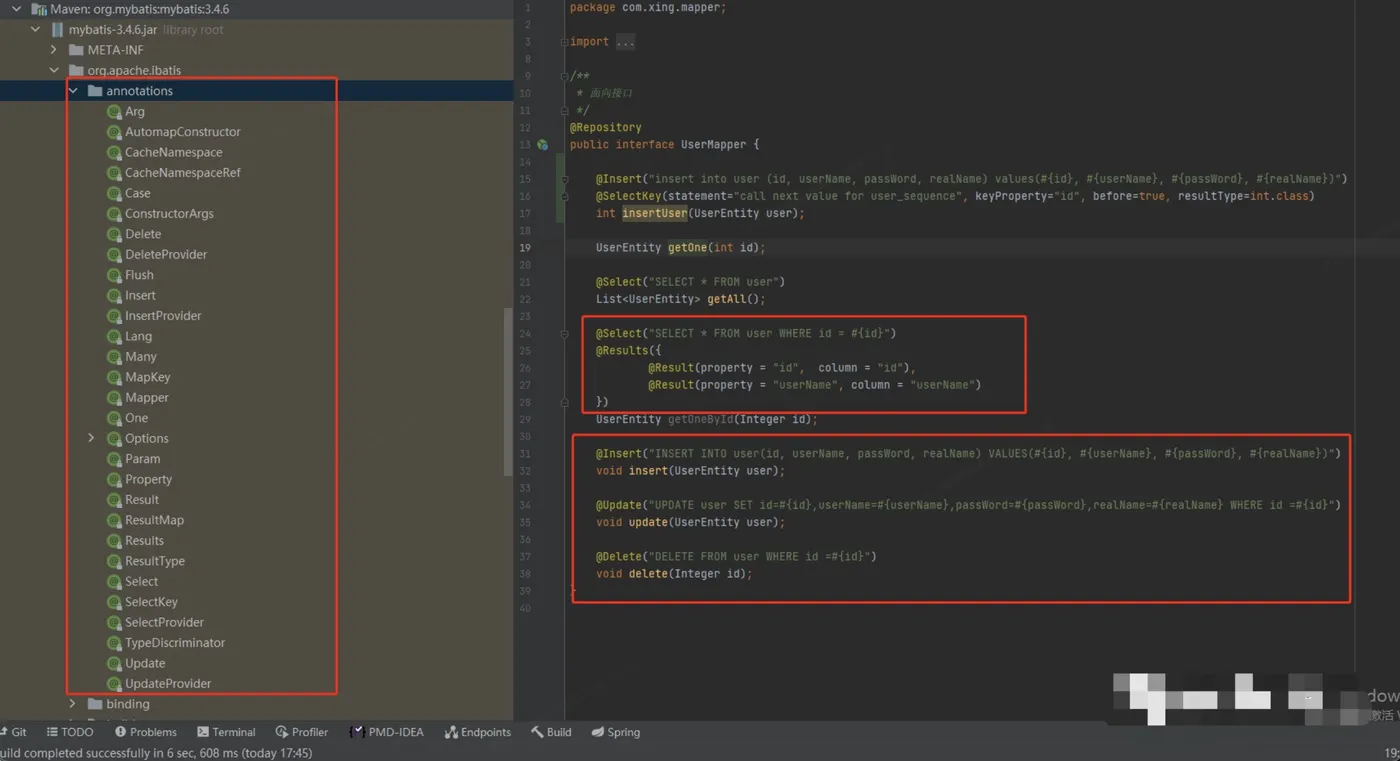Click the InsertProvider annotation icon

click(x=114, y=316)
